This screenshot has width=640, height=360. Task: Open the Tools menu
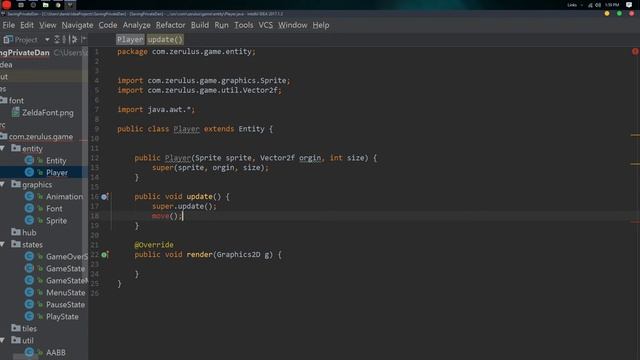point(244,25)
